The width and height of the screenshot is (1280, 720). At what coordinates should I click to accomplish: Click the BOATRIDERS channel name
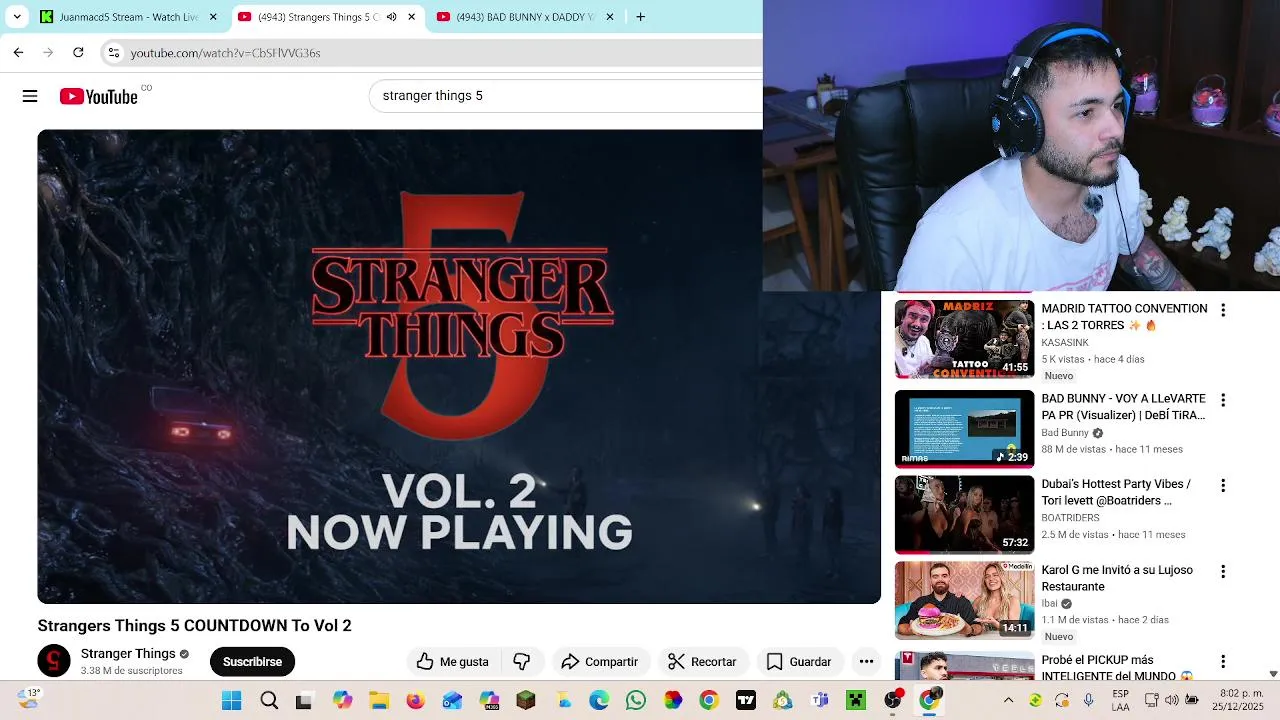pos(1070,518)
